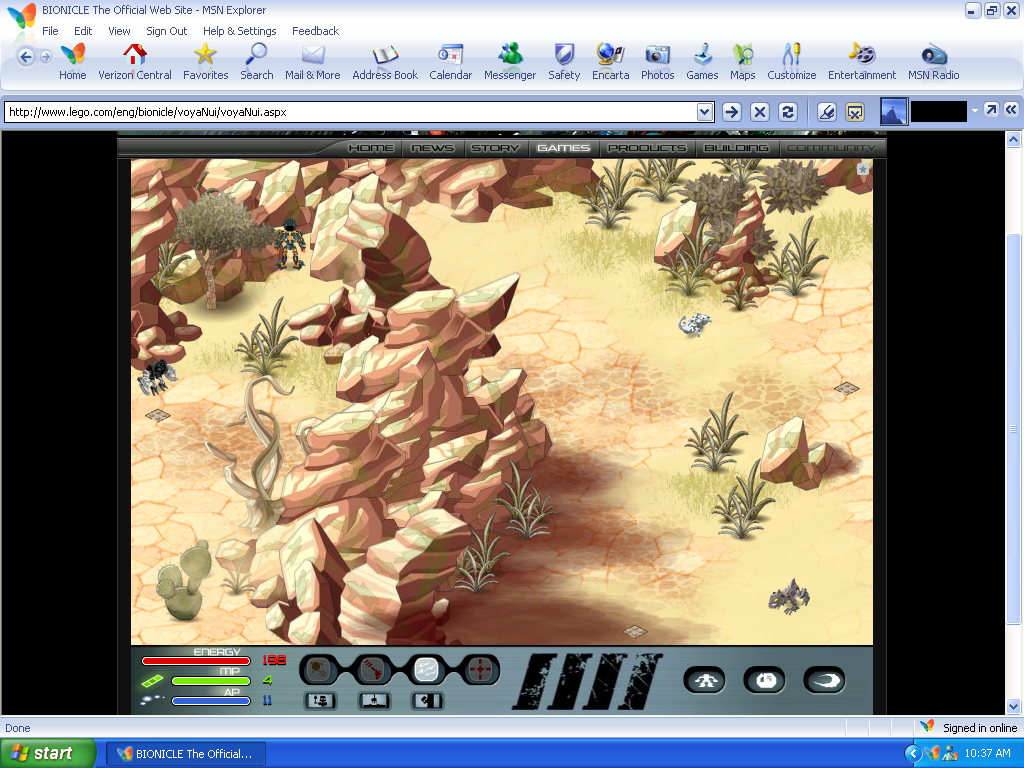Open MSN Radio
The width and height of the screenshot is (1024, 768).
click(934, 63)
